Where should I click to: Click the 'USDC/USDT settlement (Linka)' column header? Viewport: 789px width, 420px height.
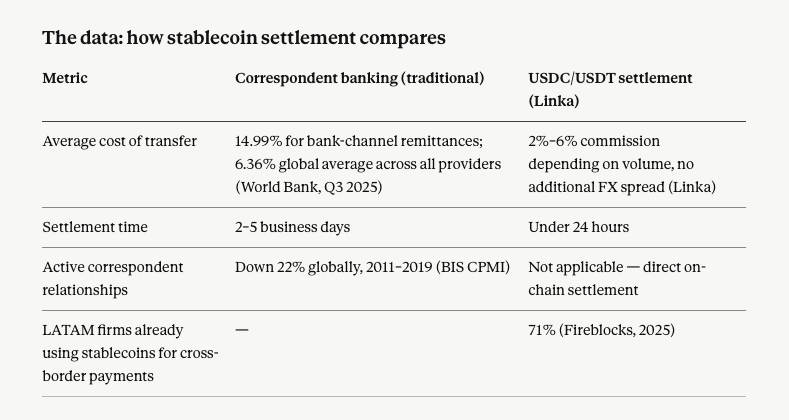pos(610,90)
